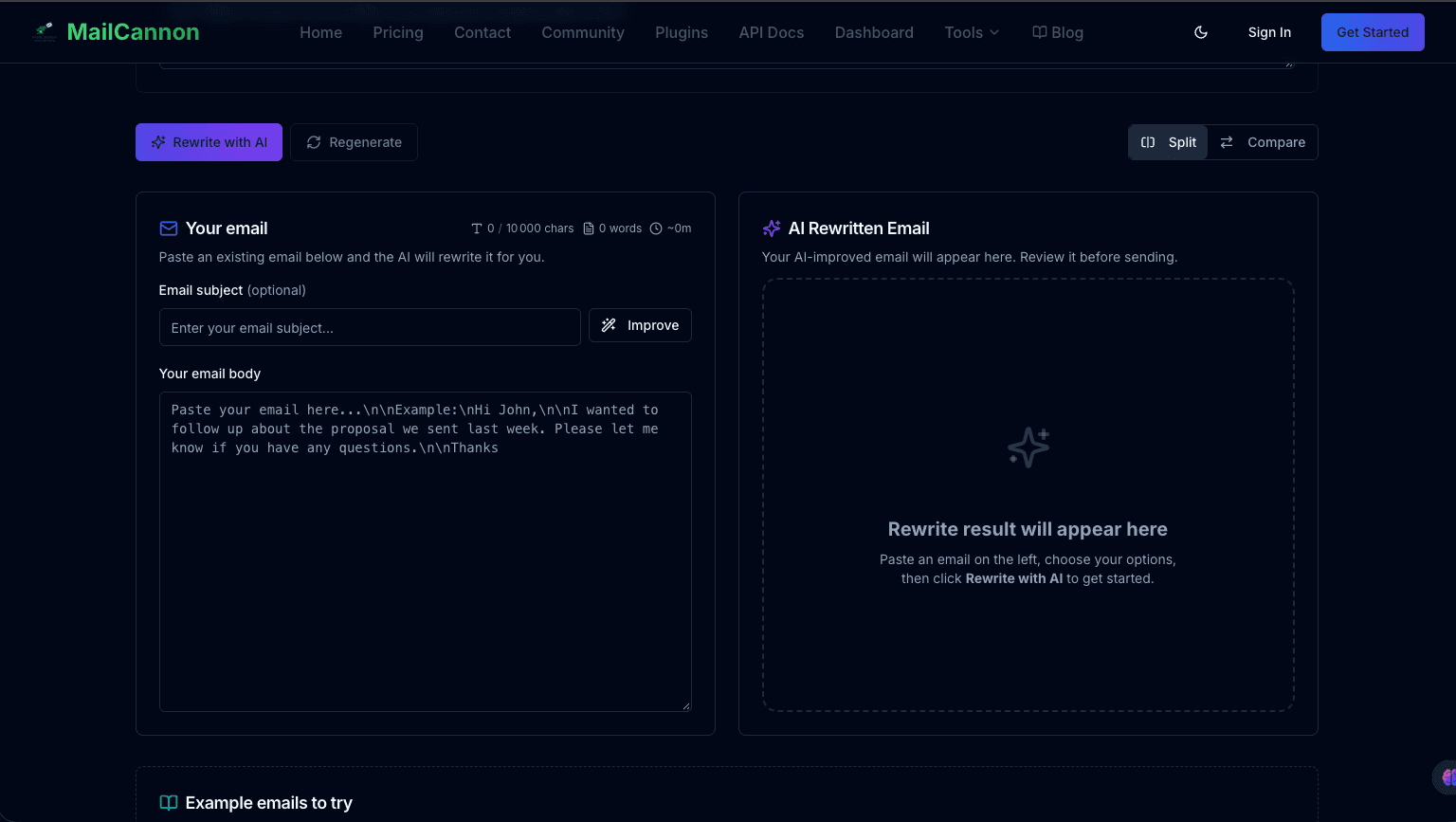Click the envelope icon beside Your email
The image size is (1456, 822).
tap(169, 228)
